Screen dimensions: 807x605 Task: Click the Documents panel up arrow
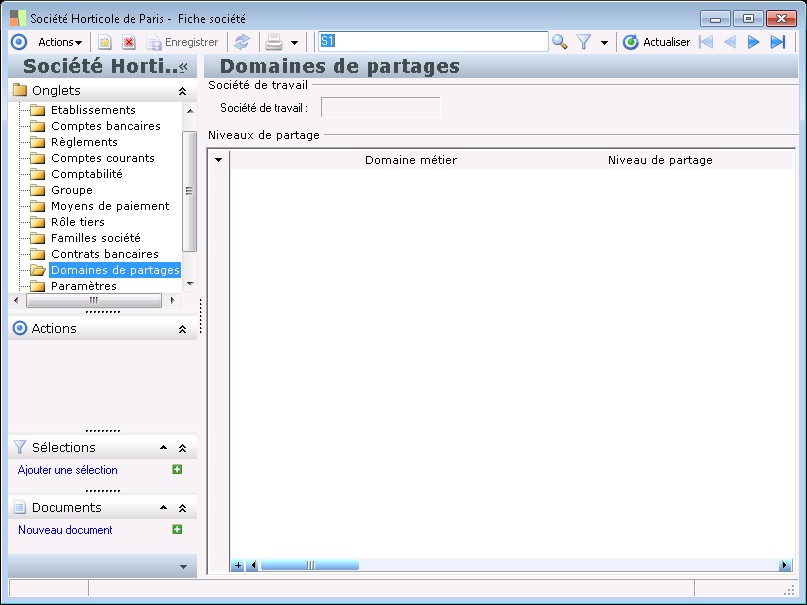164,508
